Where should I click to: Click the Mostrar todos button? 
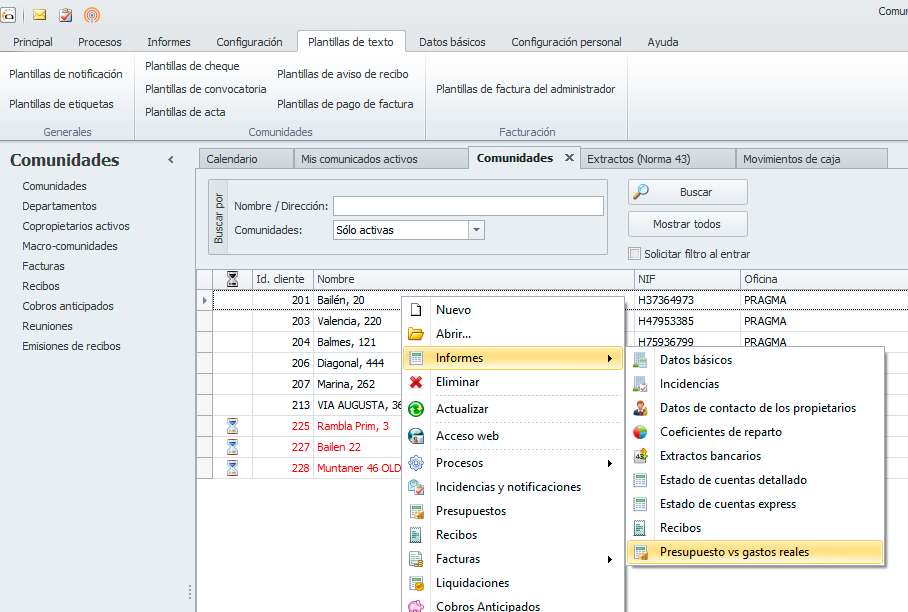[x=687, y=224]
